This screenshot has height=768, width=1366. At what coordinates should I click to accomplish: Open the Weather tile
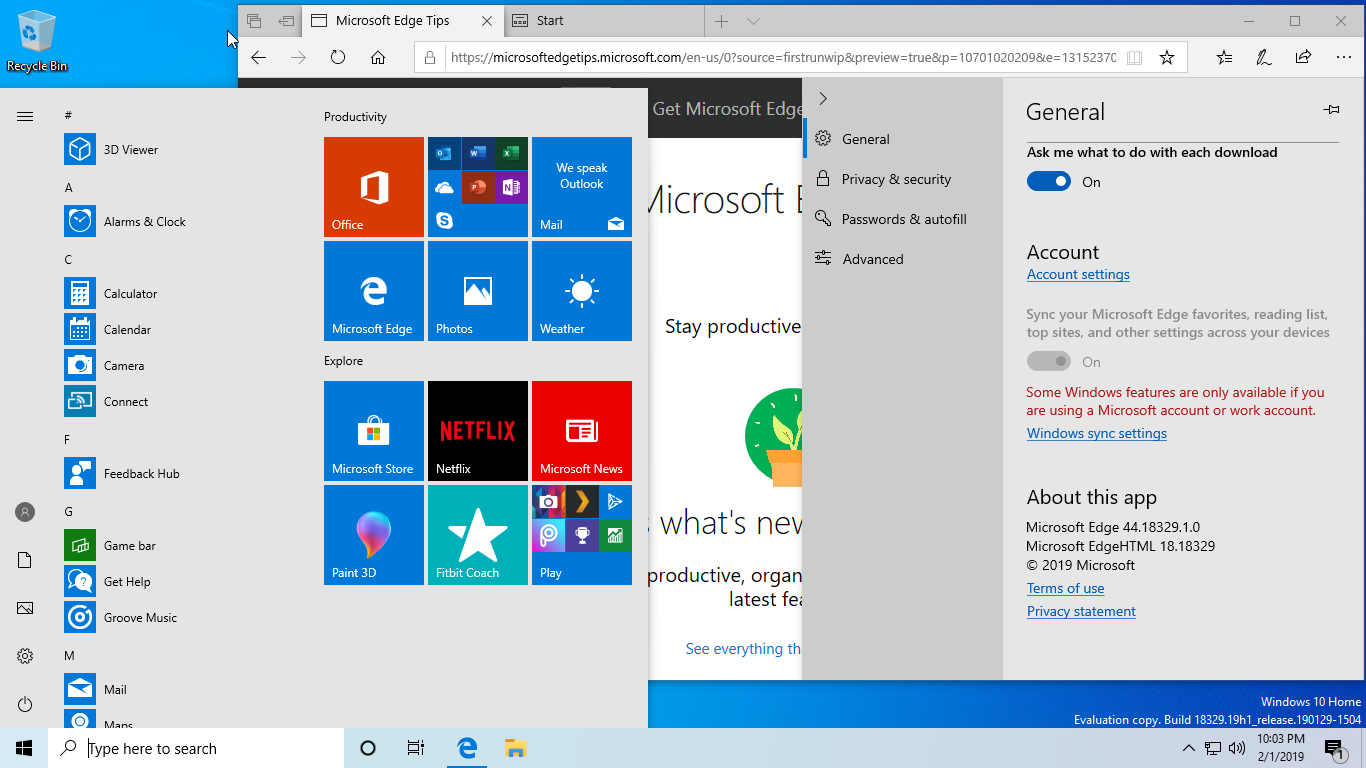[582, 291]
